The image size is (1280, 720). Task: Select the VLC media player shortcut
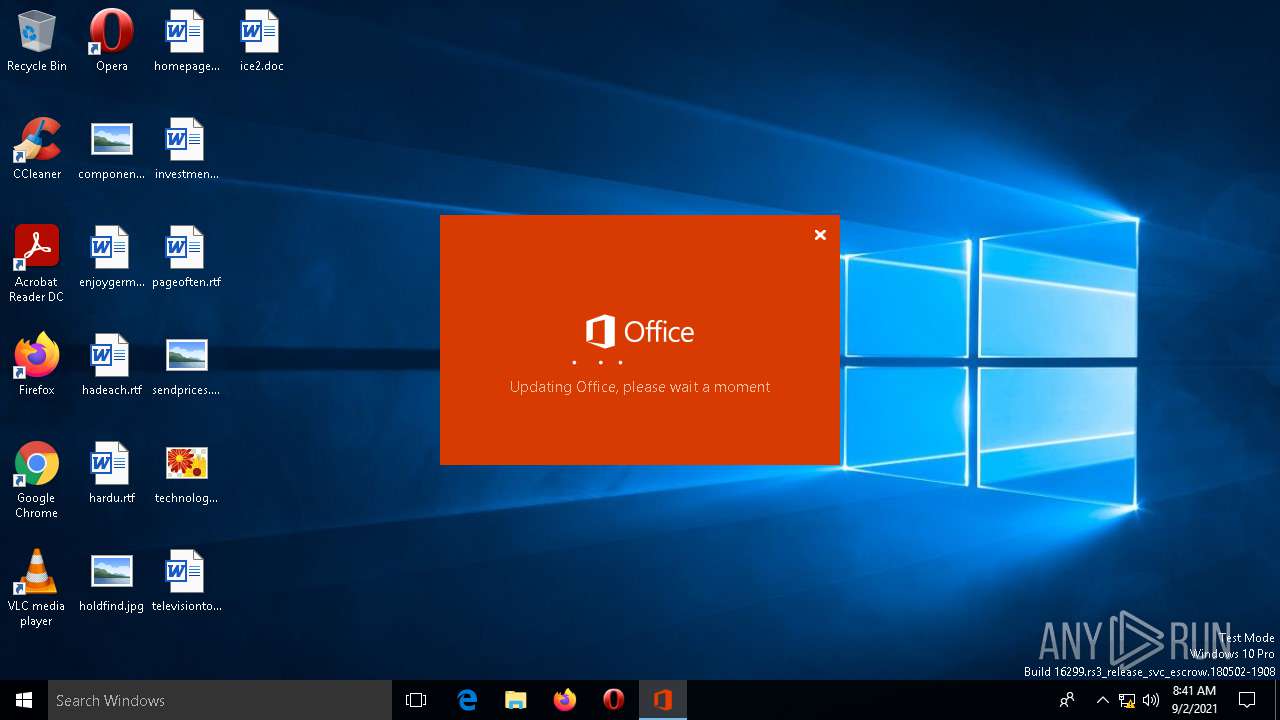[x=37, y=588]
